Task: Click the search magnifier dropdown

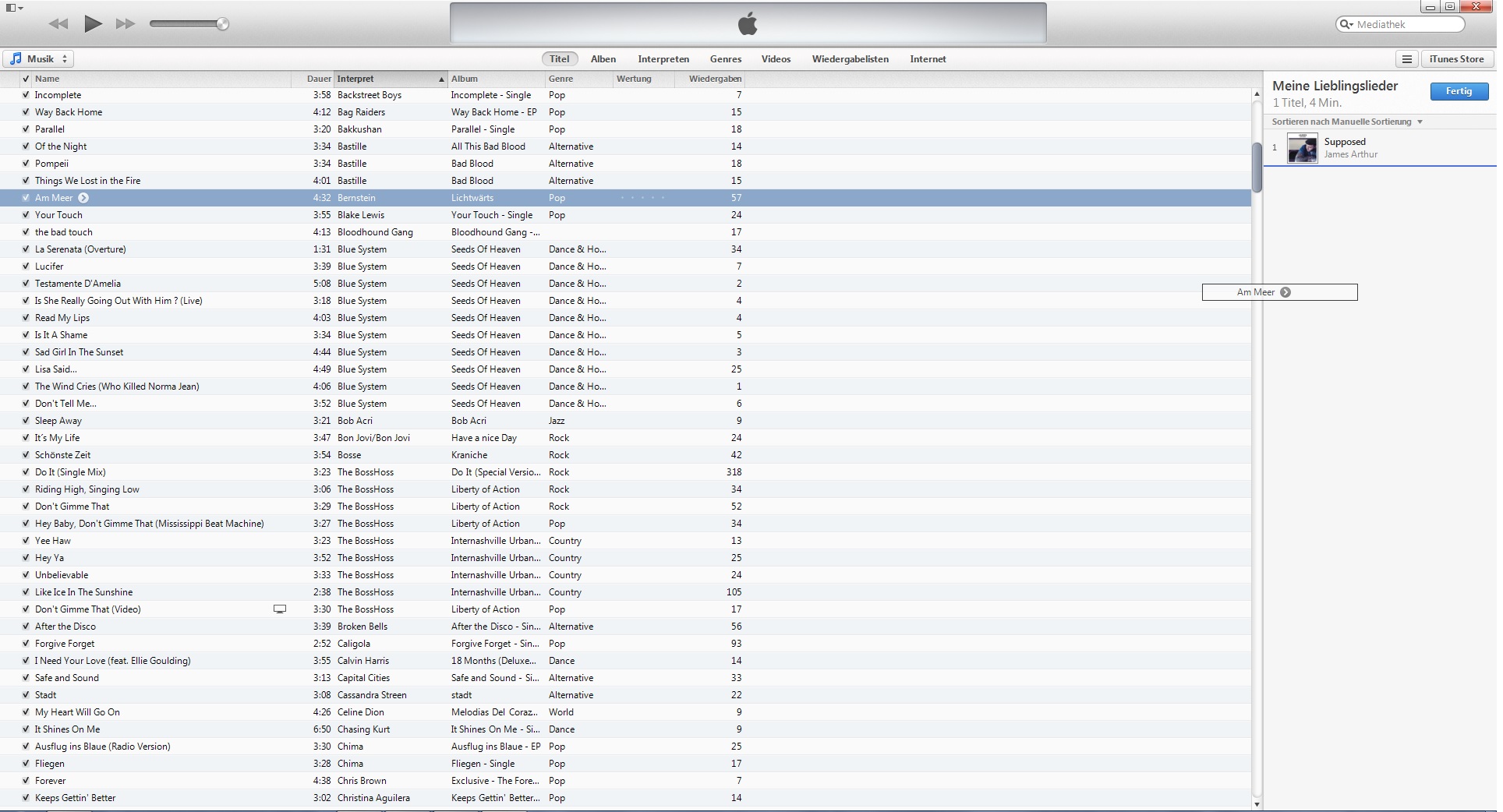Action: (x=1346, y=24)
